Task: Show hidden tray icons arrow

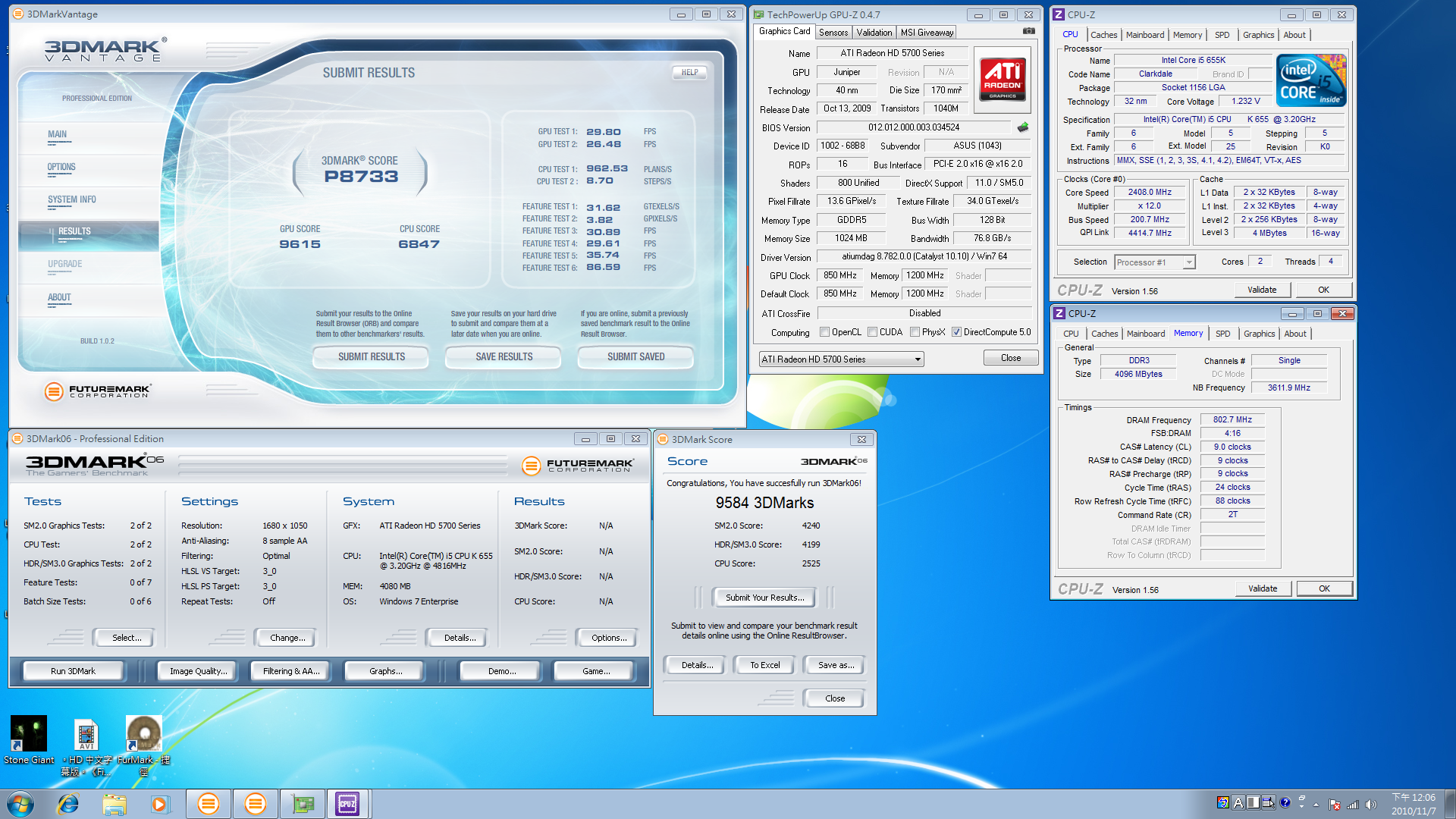Action: click(1316, 805)
